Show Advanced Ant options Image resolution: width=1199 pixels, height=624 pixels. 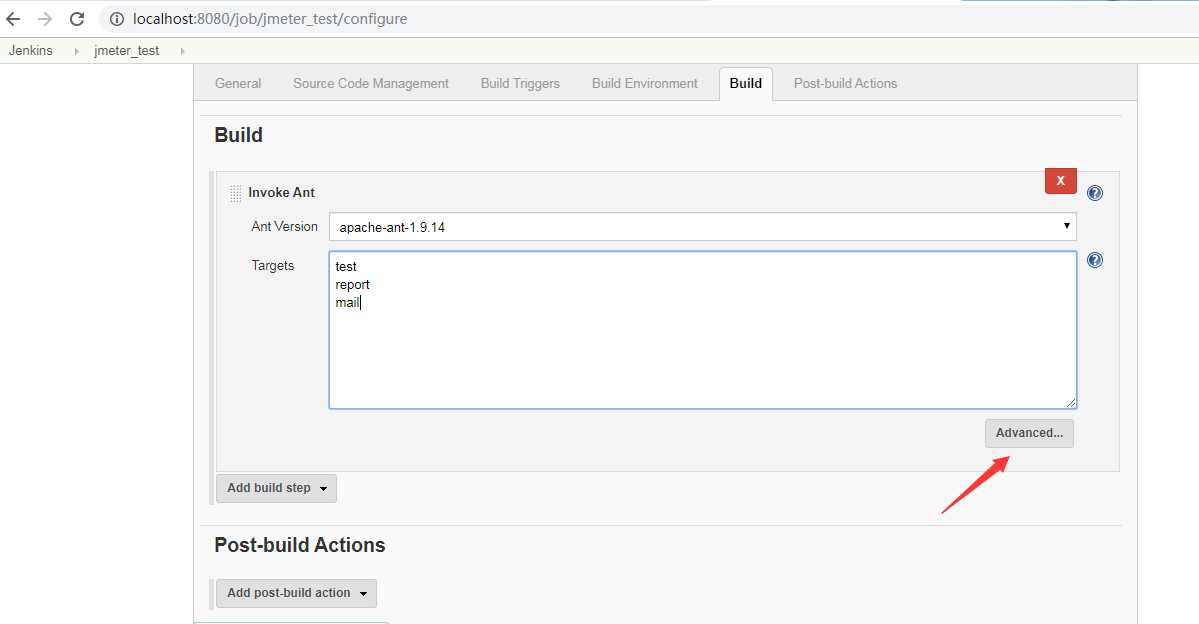1029,433
